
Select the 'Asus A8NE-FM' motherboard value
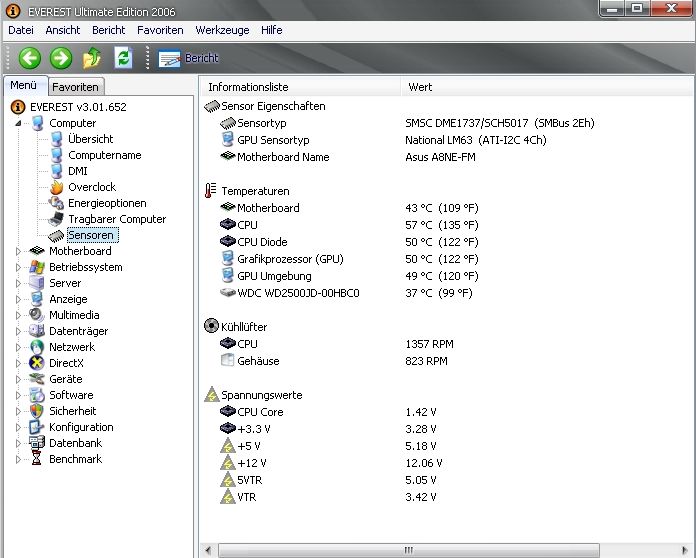(x=440, y=157)
